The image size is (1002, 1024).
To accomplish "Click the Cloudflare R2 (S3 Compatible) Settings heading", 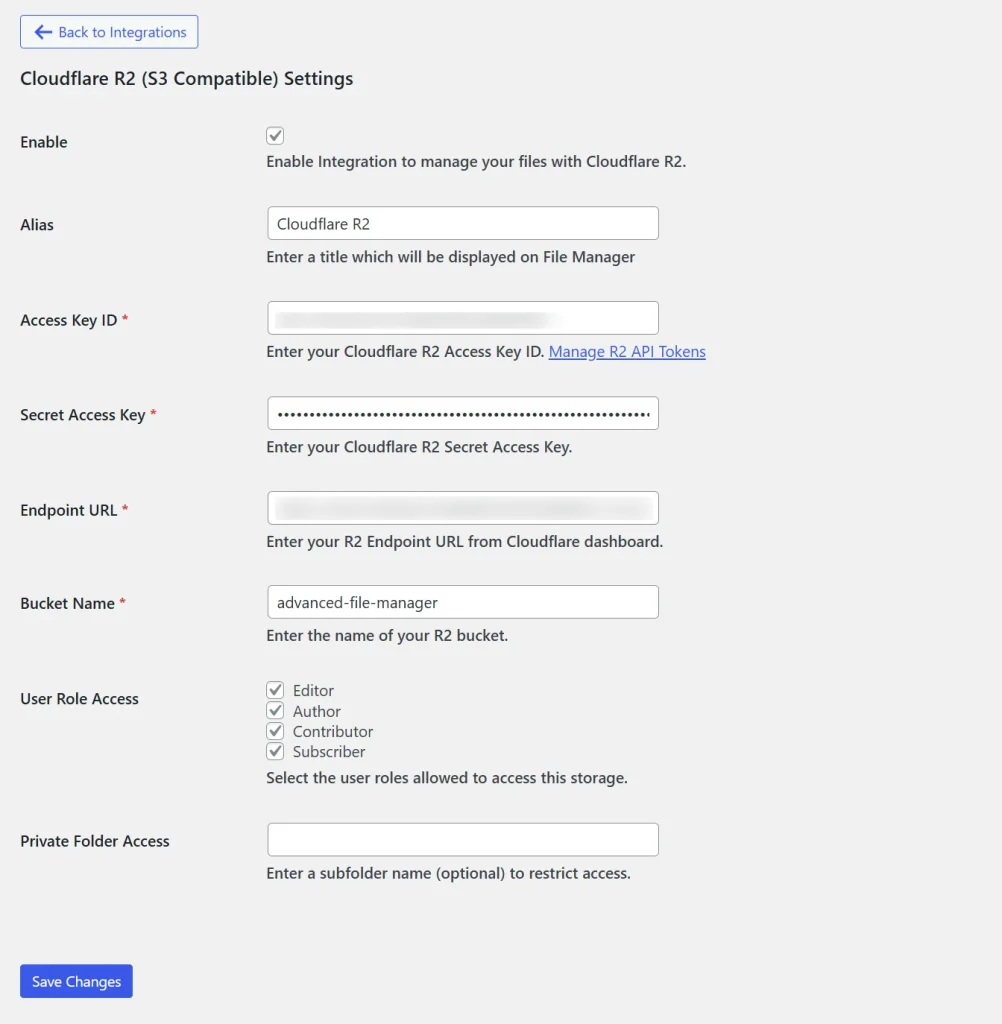I will (x=187, y=78).
